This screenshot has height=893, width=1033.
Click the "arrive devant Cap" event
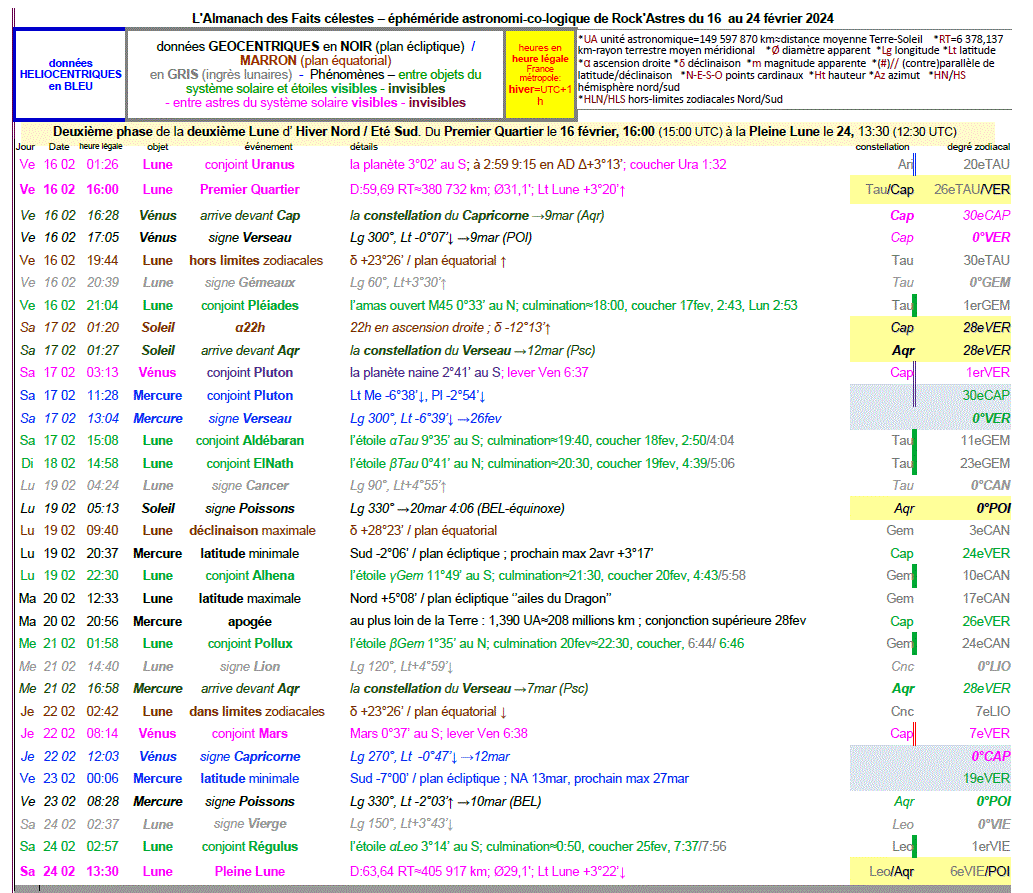[x=250, y=216]
